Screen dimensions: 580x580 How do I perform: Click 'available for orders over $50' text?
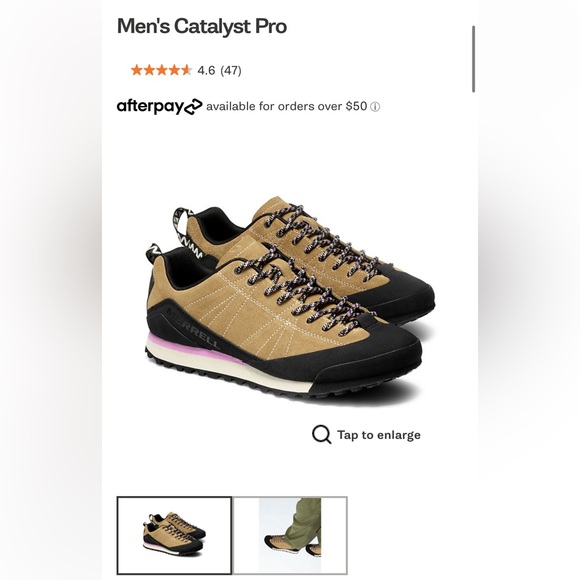(287, 107)
